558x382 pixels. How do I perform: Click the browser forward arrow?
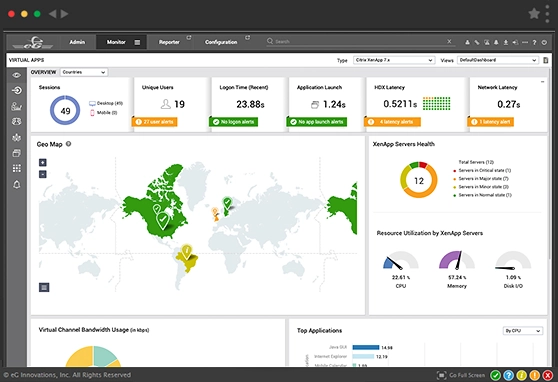coord(64,14)
